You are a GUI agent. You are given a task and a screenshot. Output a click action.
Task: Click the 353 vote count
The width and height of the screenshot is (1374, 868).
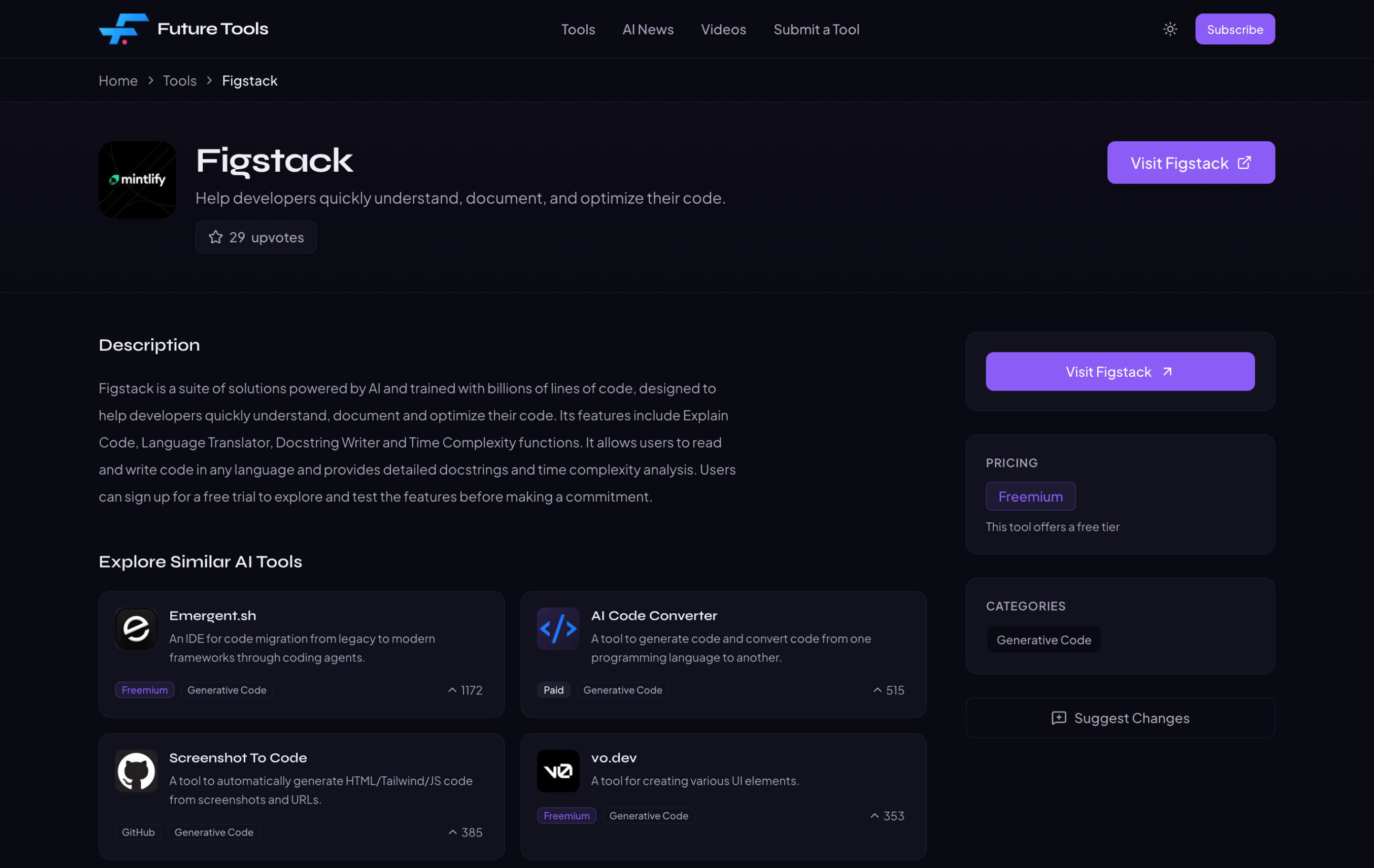(893, 816)
